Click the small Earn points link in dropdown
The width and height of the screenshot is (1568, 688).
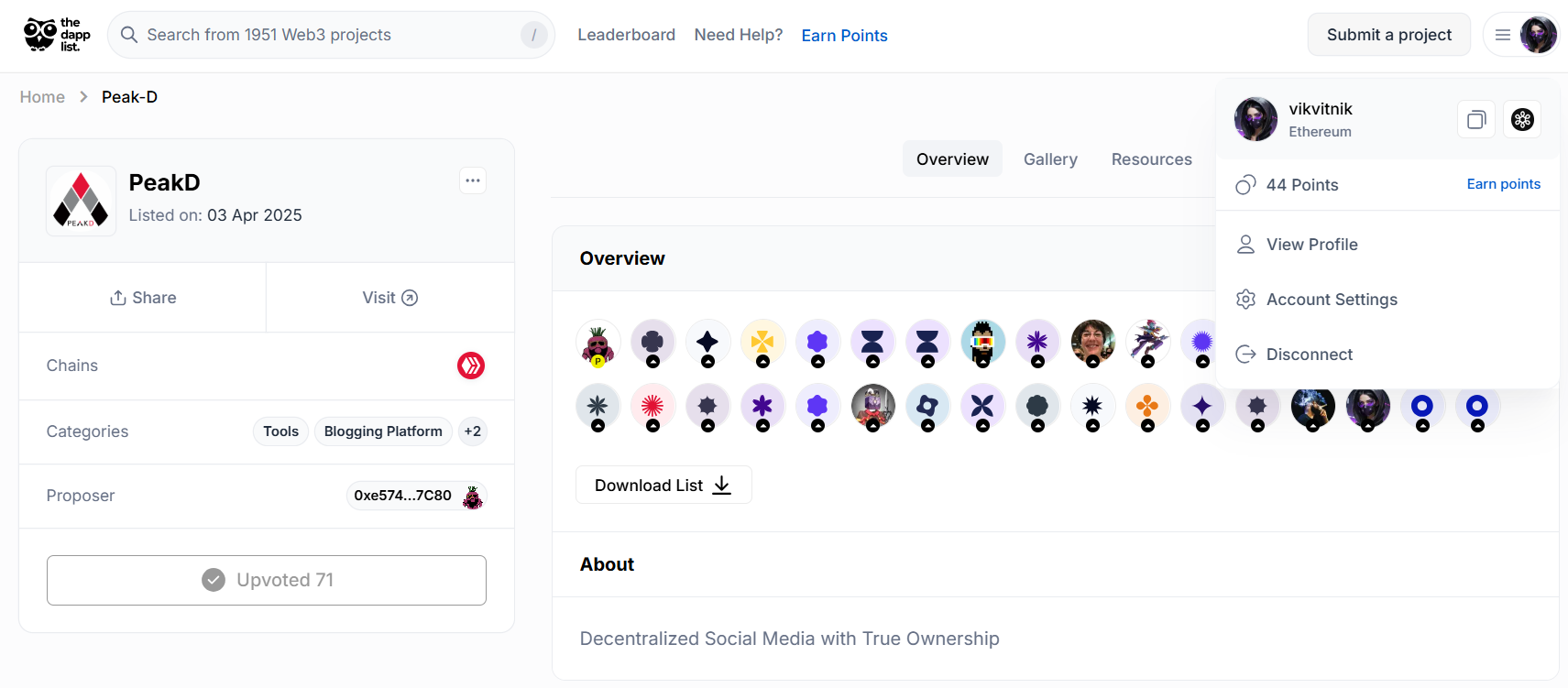pos(1503,184)
